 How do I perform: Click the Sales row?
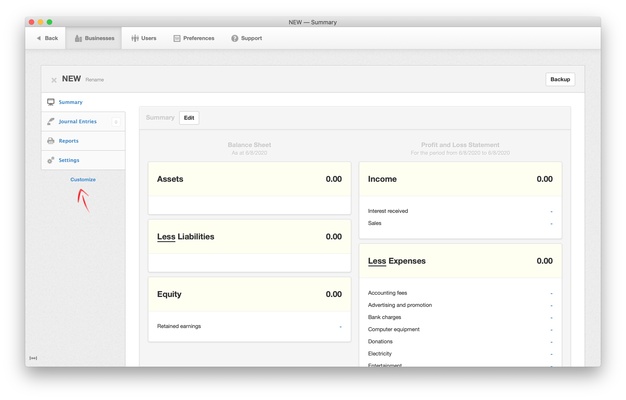tap(460, 223)
